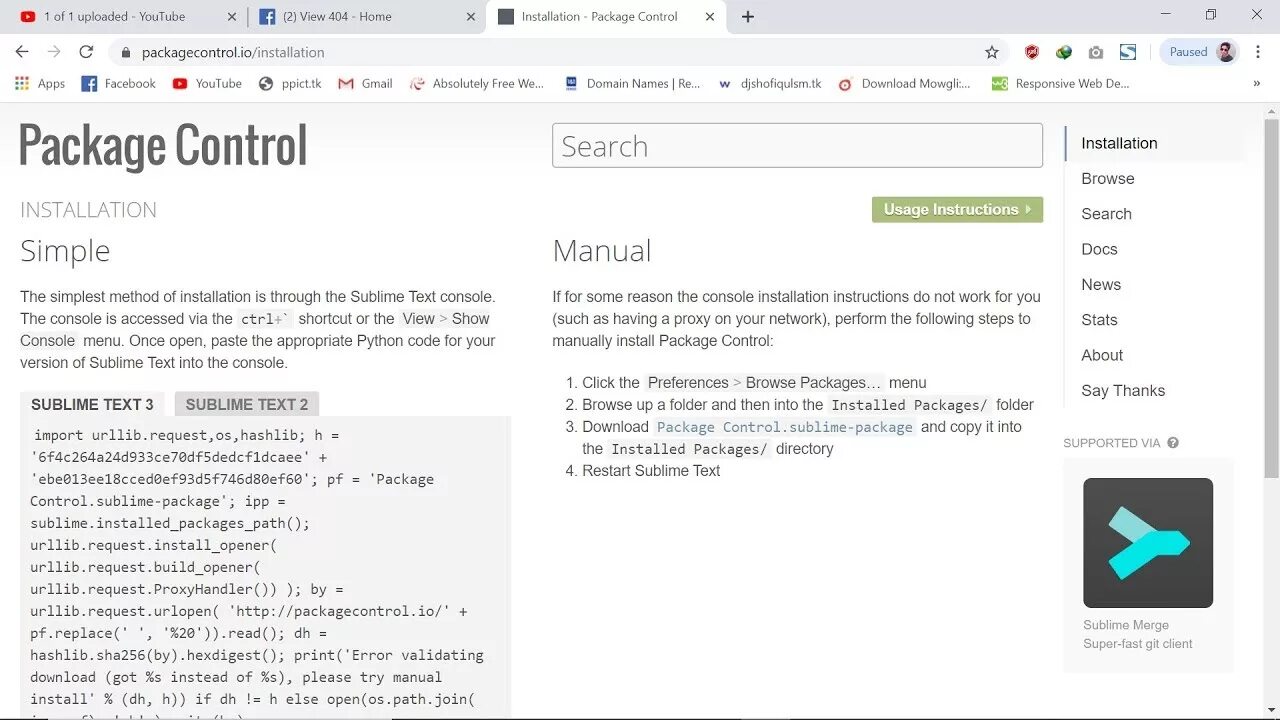Select the SUBLIME TEXT 2 tab
Screen dimensions: 1280x720
[x=247, y=404]
